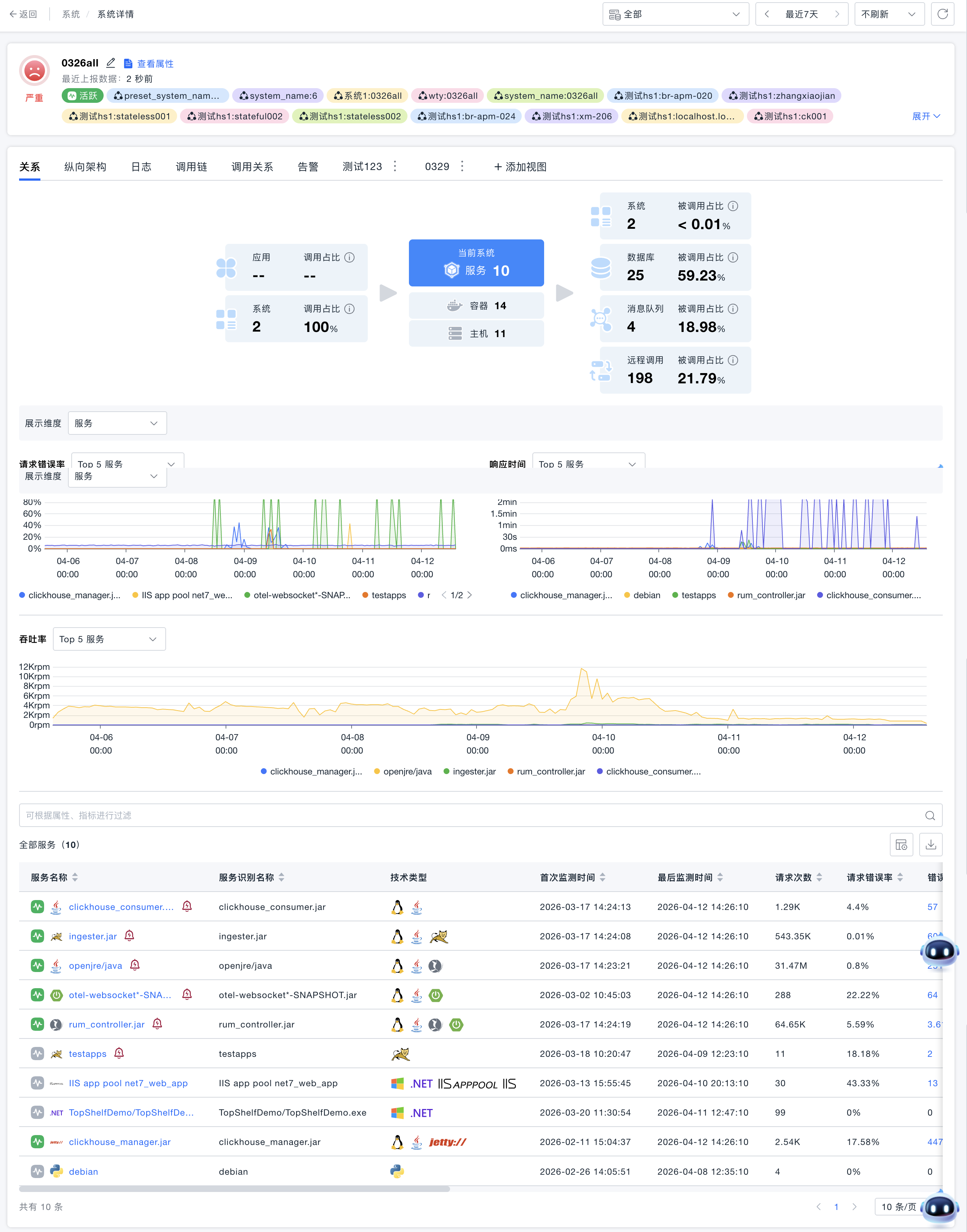Click the 添加视图 button
This screenshot has height=1232, width=967.
click(x=520, y=166)
